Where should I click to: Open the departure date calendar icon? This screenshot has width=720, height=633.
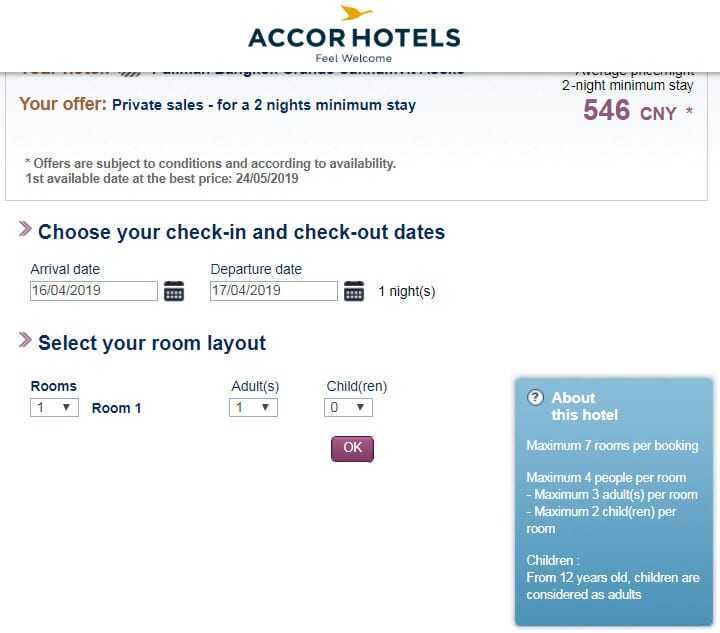coord(354,291)
